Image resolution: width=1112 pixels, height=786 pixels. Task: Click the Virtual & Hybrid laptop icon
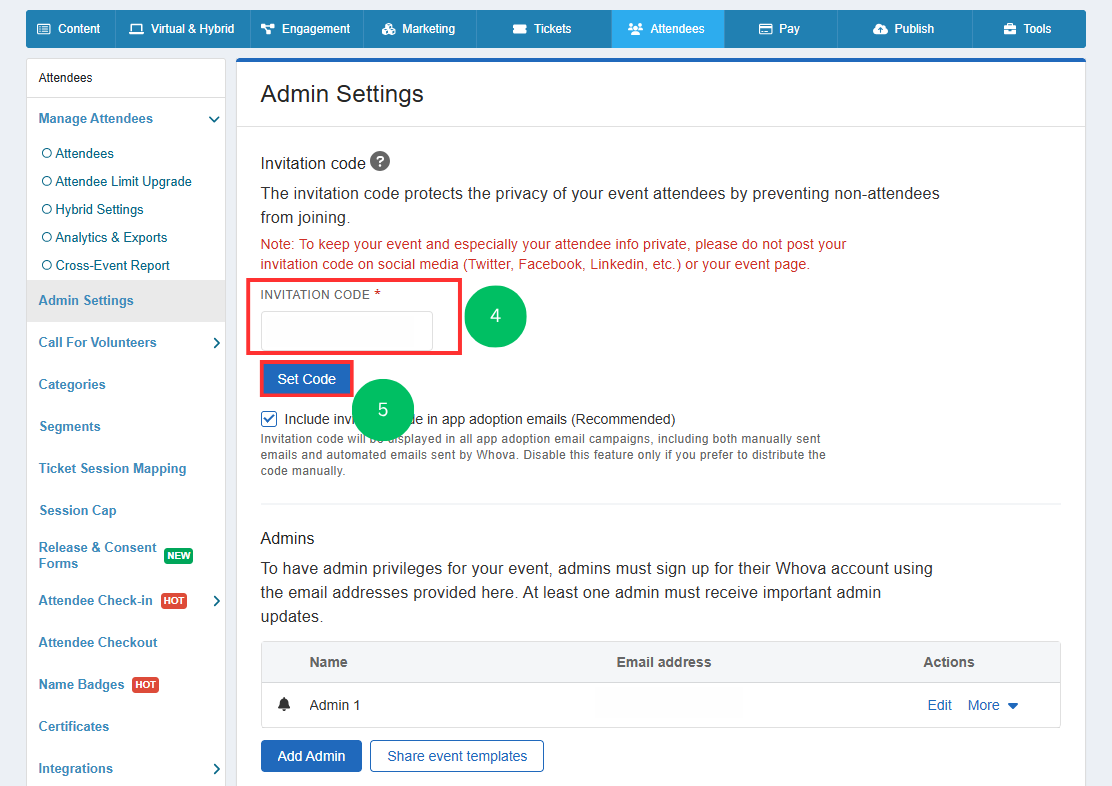pos(136,29)
